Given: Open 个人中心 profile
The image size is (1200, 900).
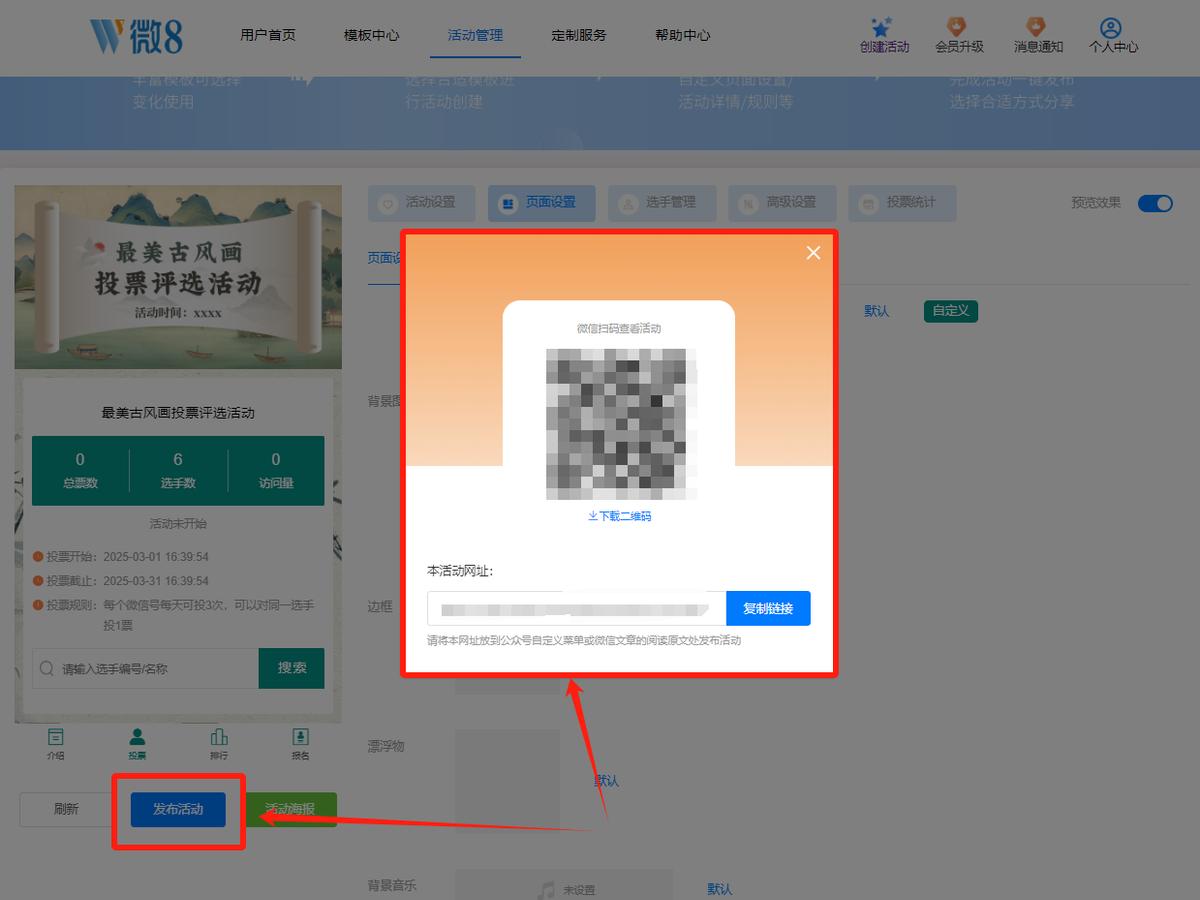Looking at the screenshot, I should 1113,35.
